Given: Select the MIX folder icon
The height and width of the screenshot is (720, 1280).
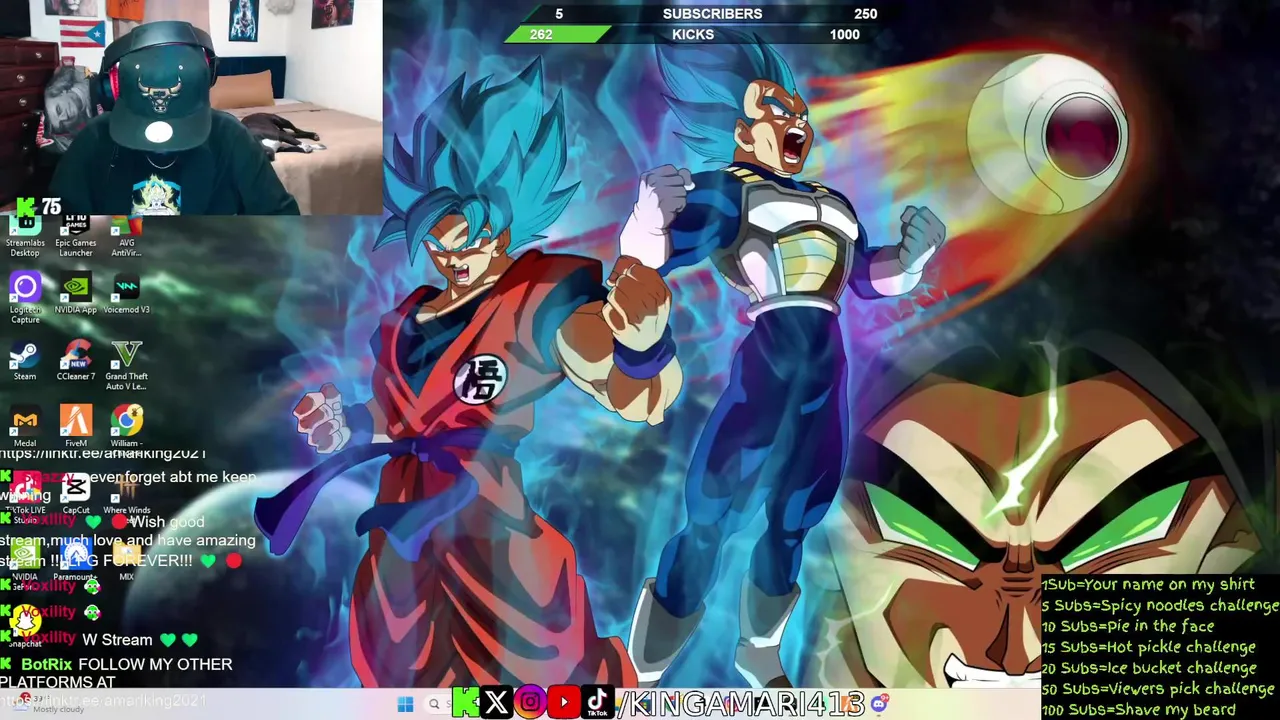Looking at the screenshot, I should tap(127, 562).
